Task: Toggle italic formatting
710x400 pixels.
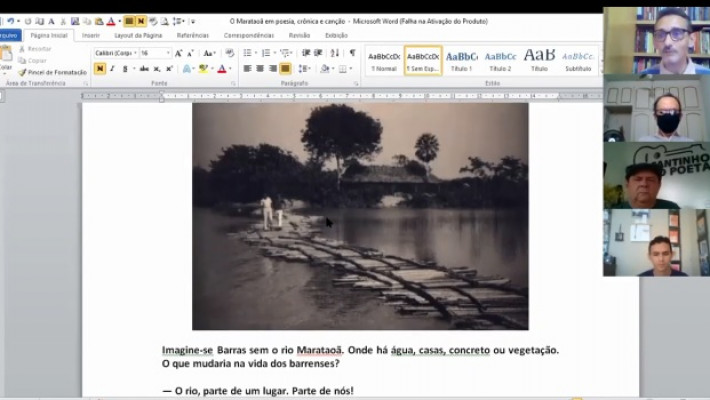Action: click(x=112, y=69)
